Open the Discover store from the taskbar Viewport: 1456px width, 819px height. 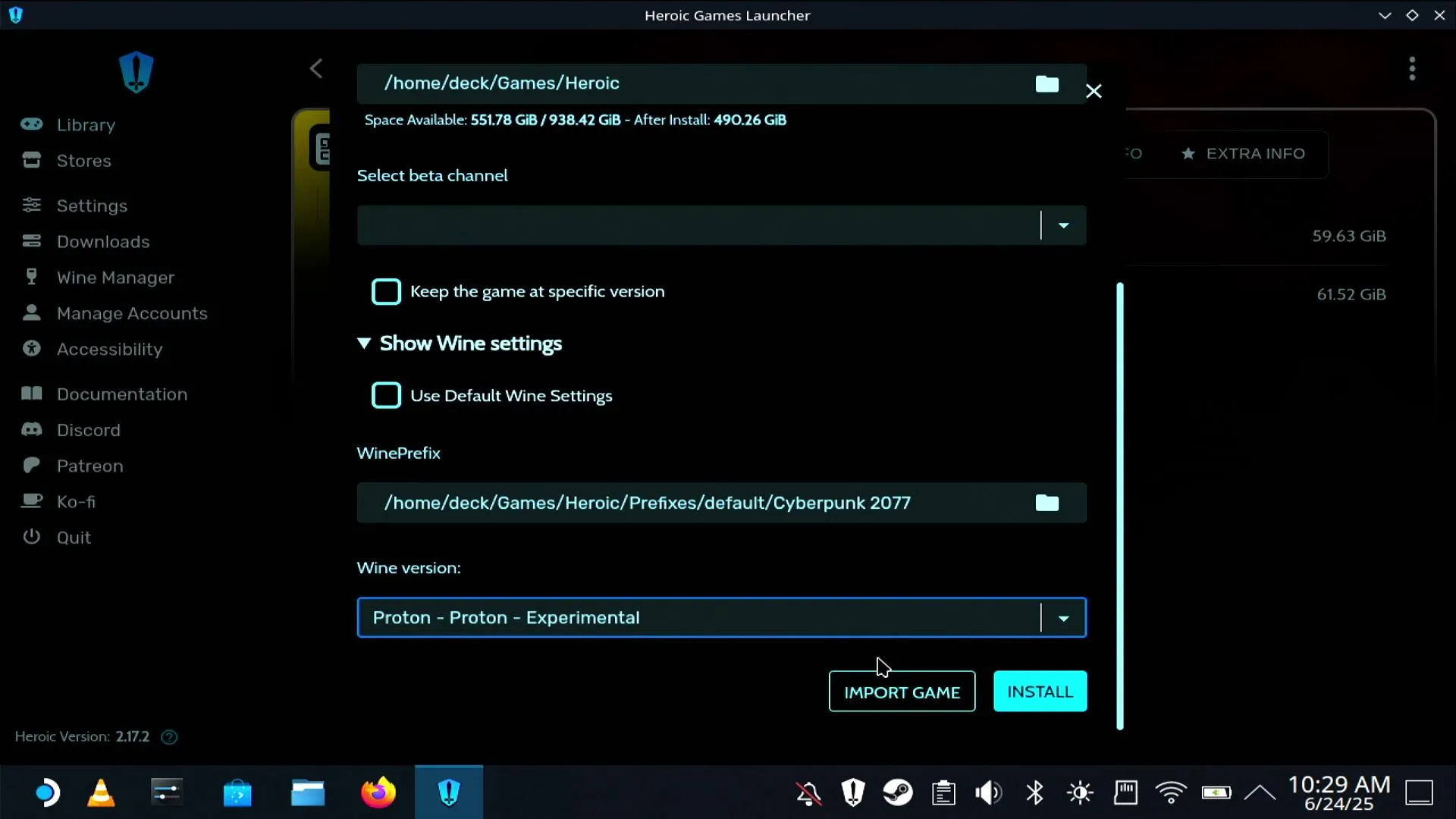click(237, 792)
